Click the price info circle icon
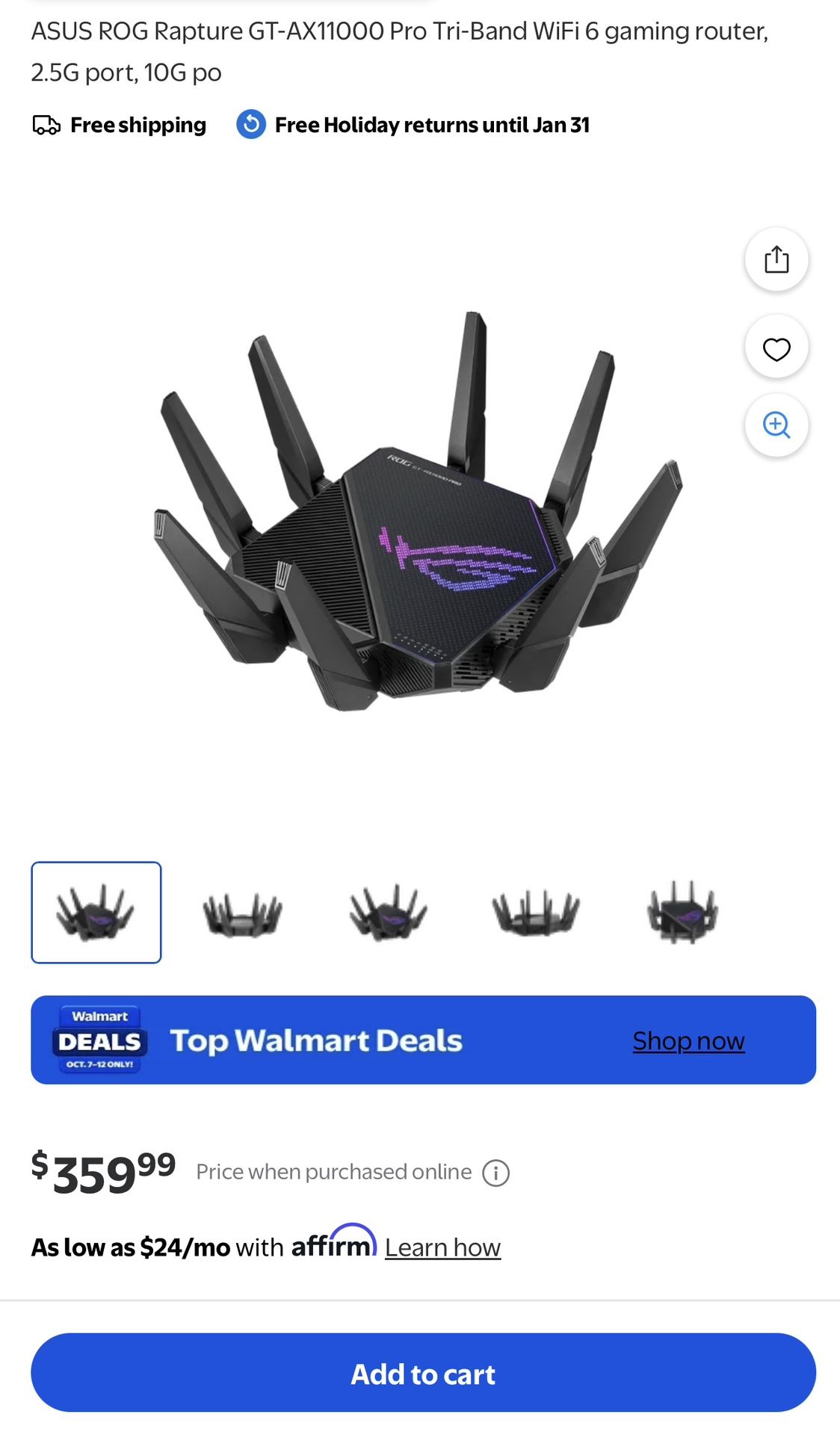 (x=496, y=1173)
